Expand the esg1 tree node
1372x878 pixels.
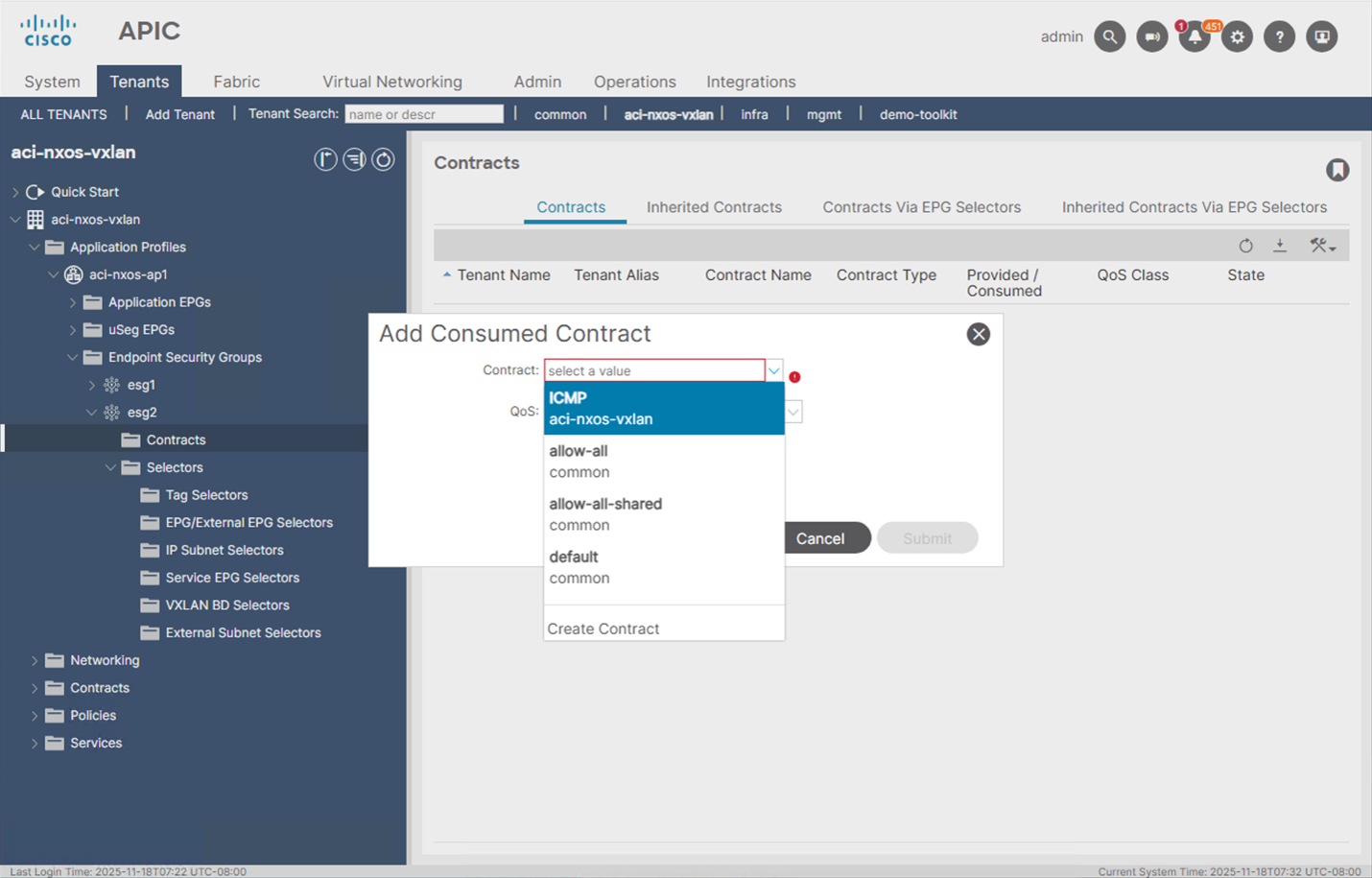[92, 385]
